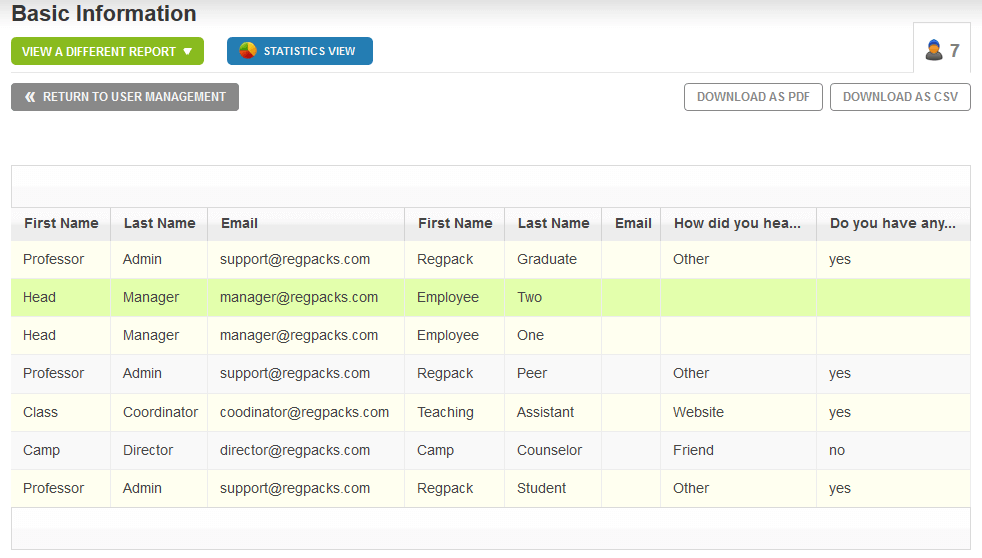Viewport: 982px width, 558px height.
Task: Click the Regpack Student row's 'Student' cell
Action: click(x=541, y=488)
